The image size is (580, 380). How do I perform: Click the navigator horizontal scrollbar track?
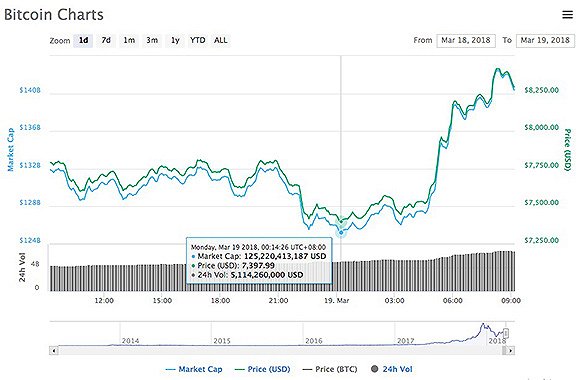(x=280, y=350)
